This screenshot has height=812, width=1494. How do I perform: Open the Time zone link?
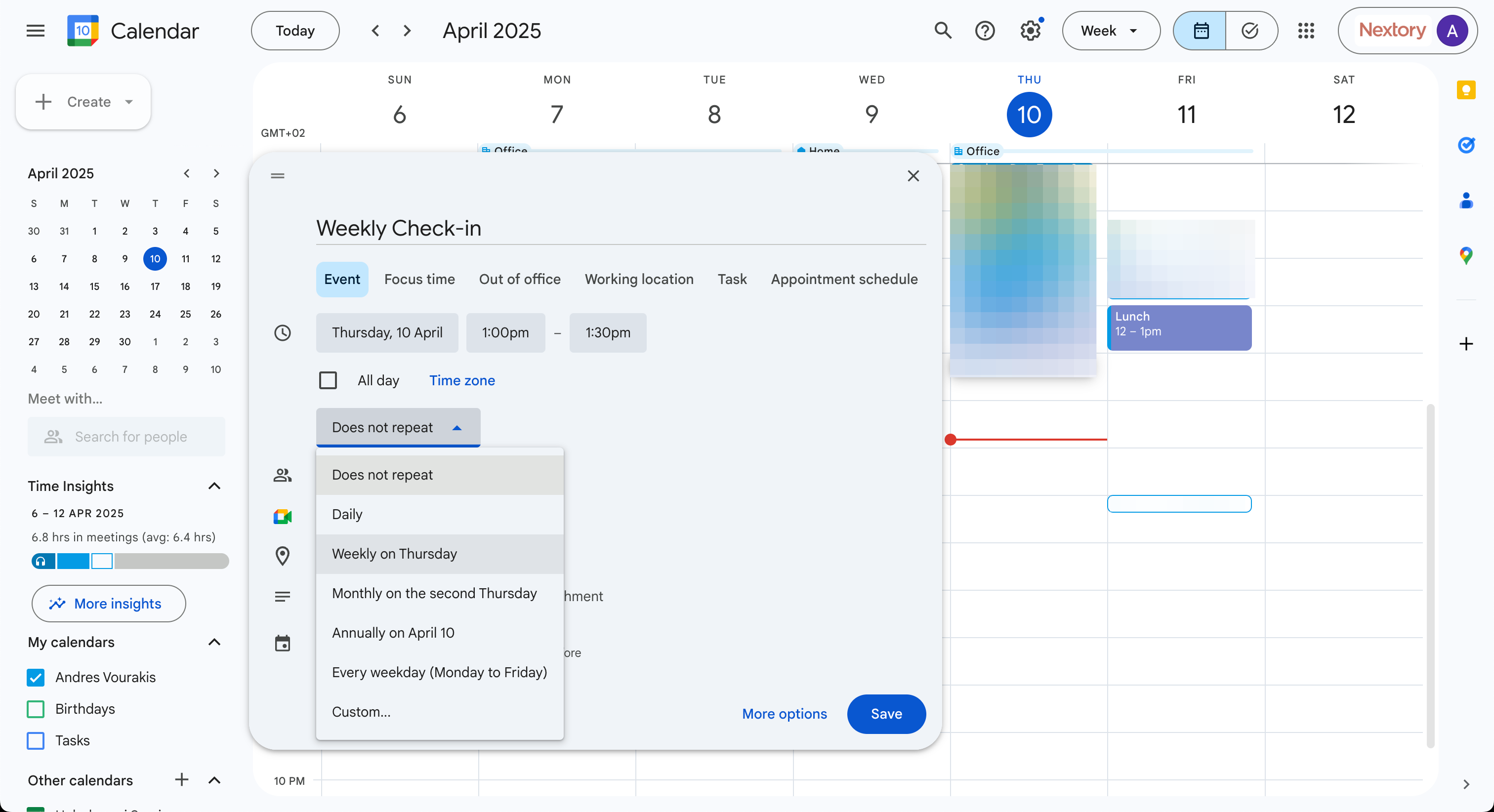461,380
